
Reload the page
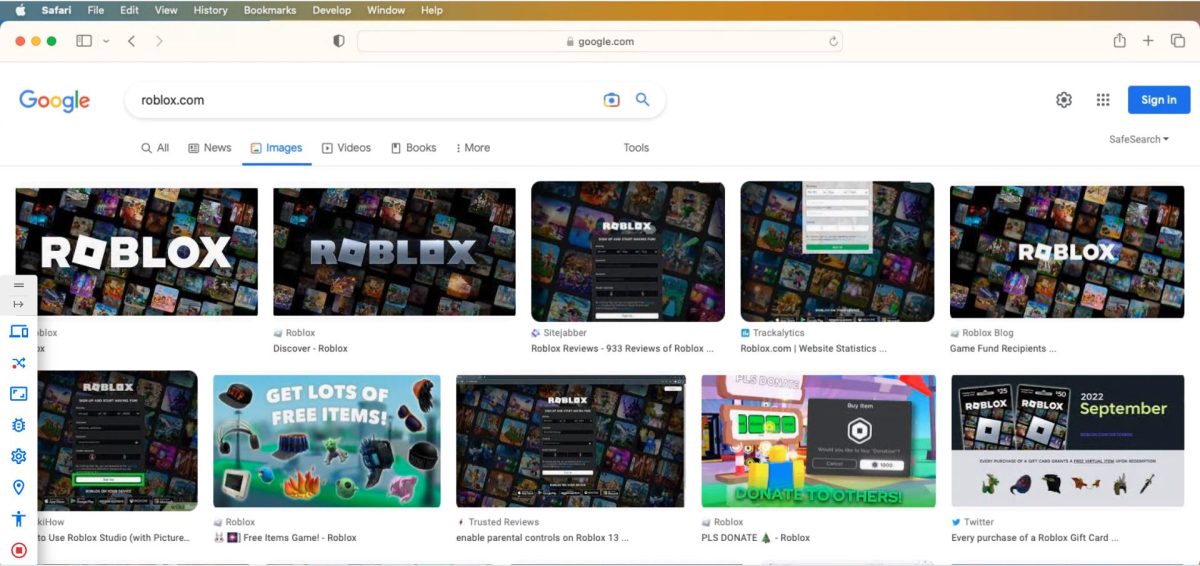[833, 41]
